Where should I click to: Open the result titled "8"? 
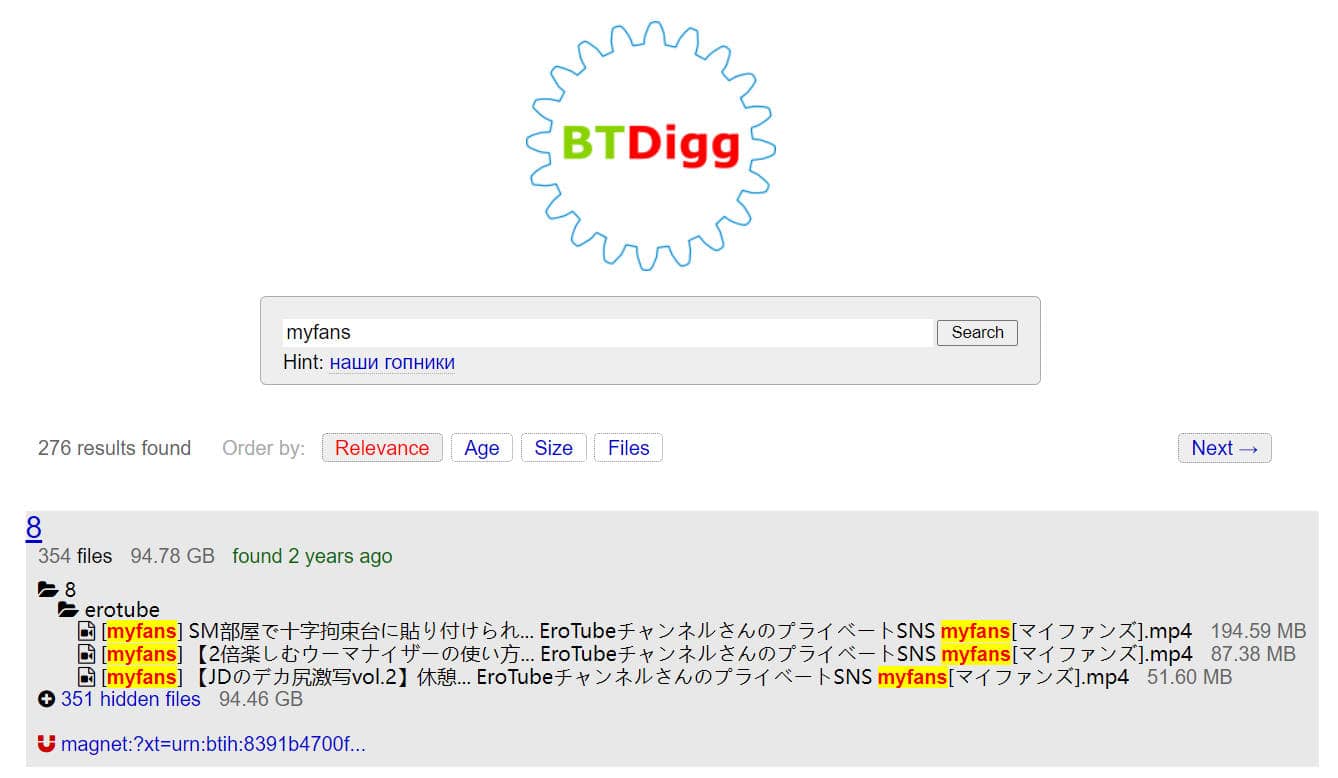point(34,528)
